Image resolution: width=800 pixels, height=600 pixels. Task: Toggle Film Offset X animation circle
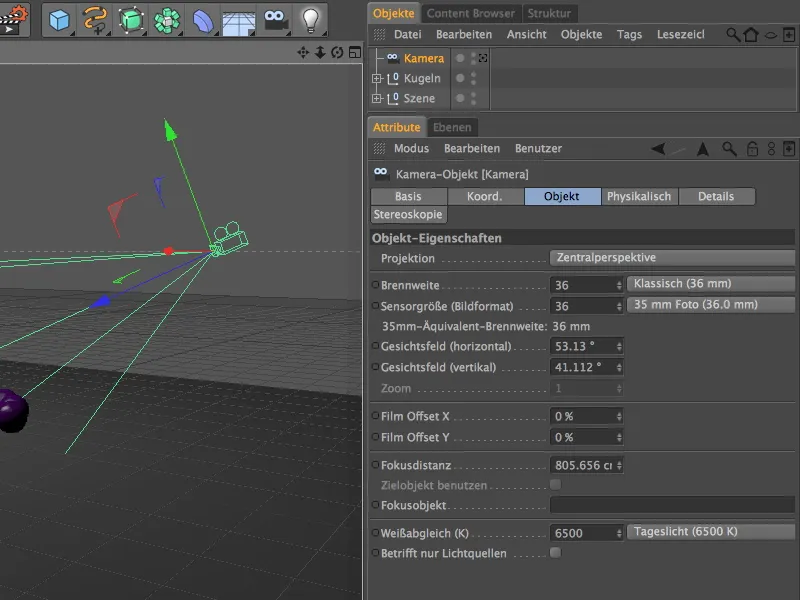pyautogui.click(x=376, y=416)
